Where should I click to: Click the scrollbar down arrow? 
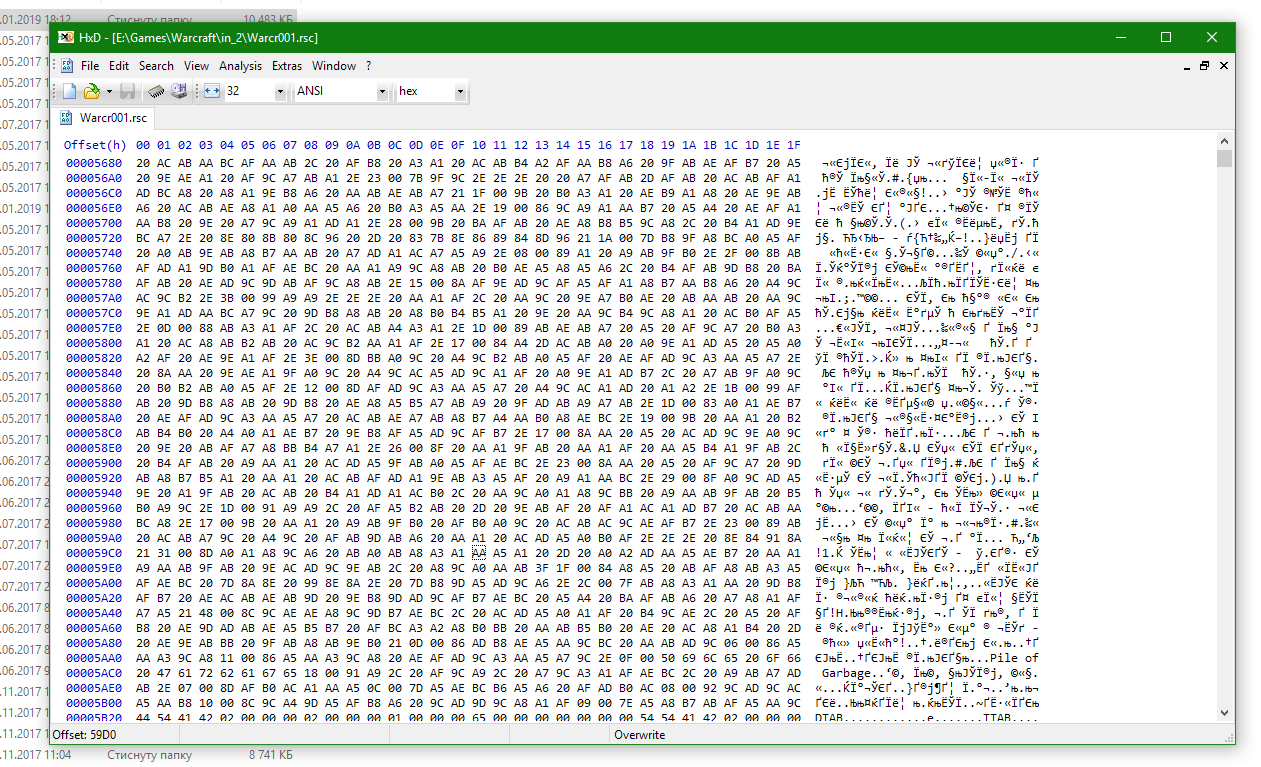click(1223, 713)
